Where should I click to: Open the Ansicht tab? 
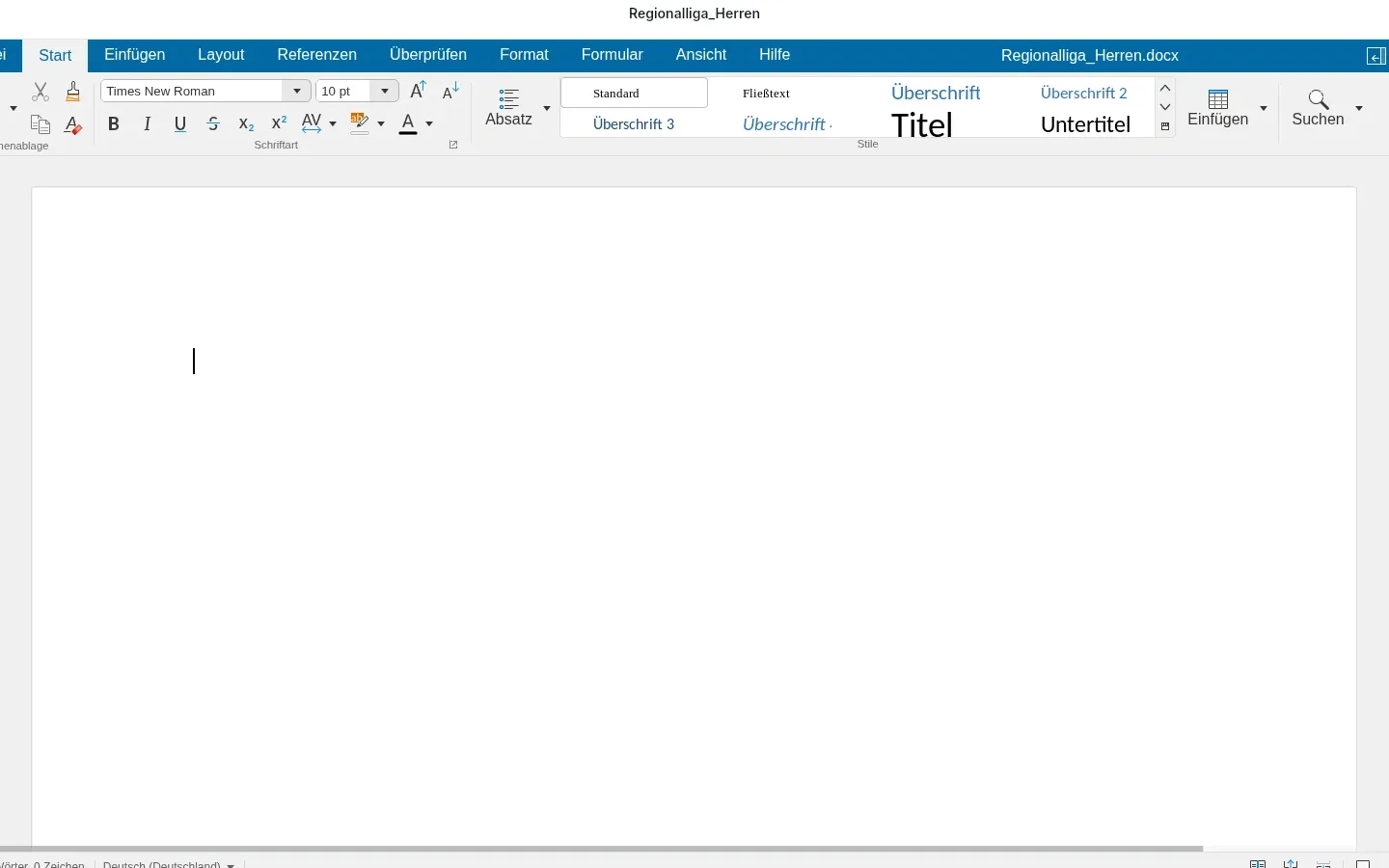point(701,55)
